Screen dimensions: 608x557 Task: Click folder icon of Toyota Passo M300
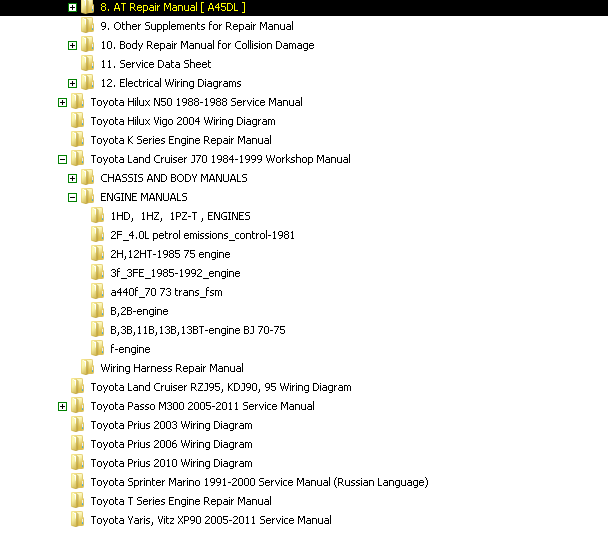pos(78,406)
